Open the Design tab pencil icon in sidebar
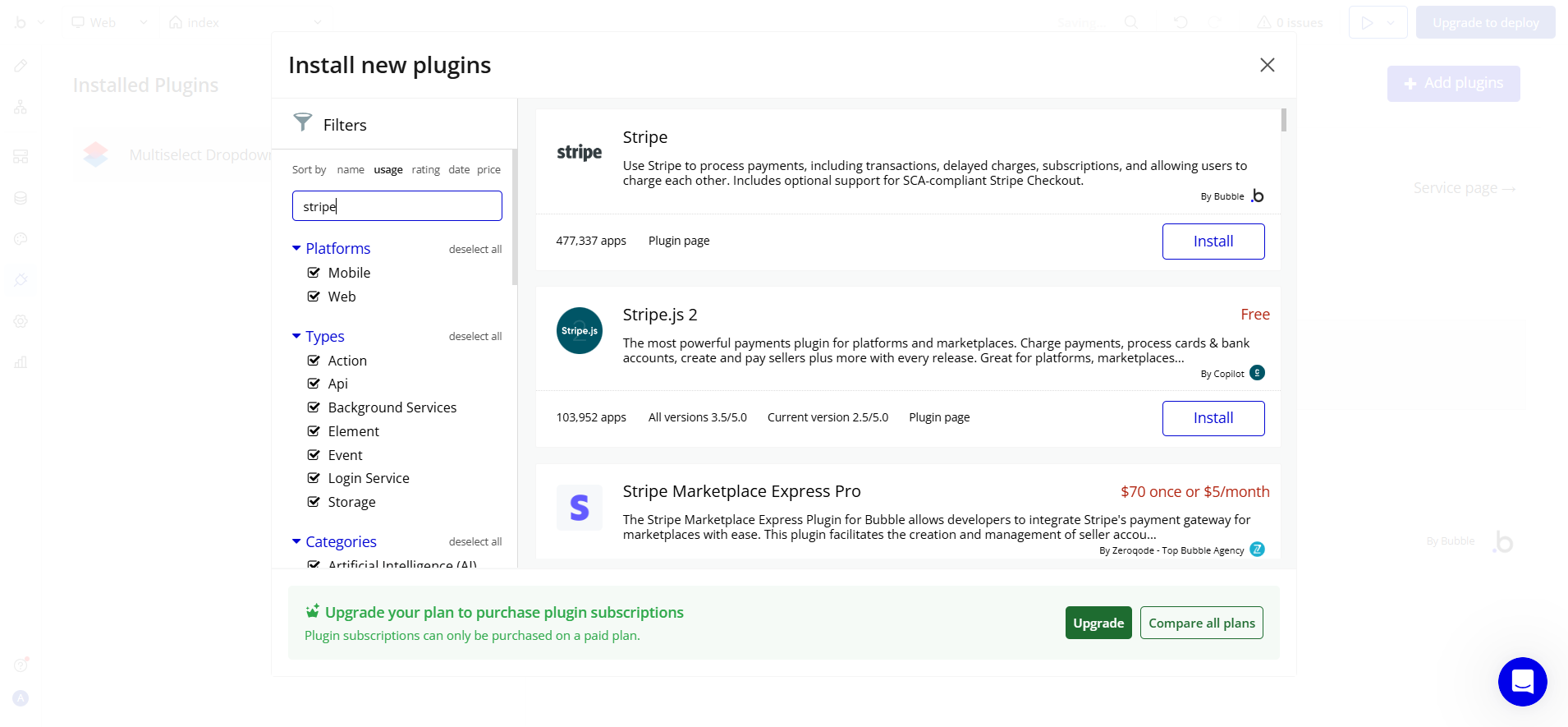Screen dimensions: 1568x727 point(21,66)
